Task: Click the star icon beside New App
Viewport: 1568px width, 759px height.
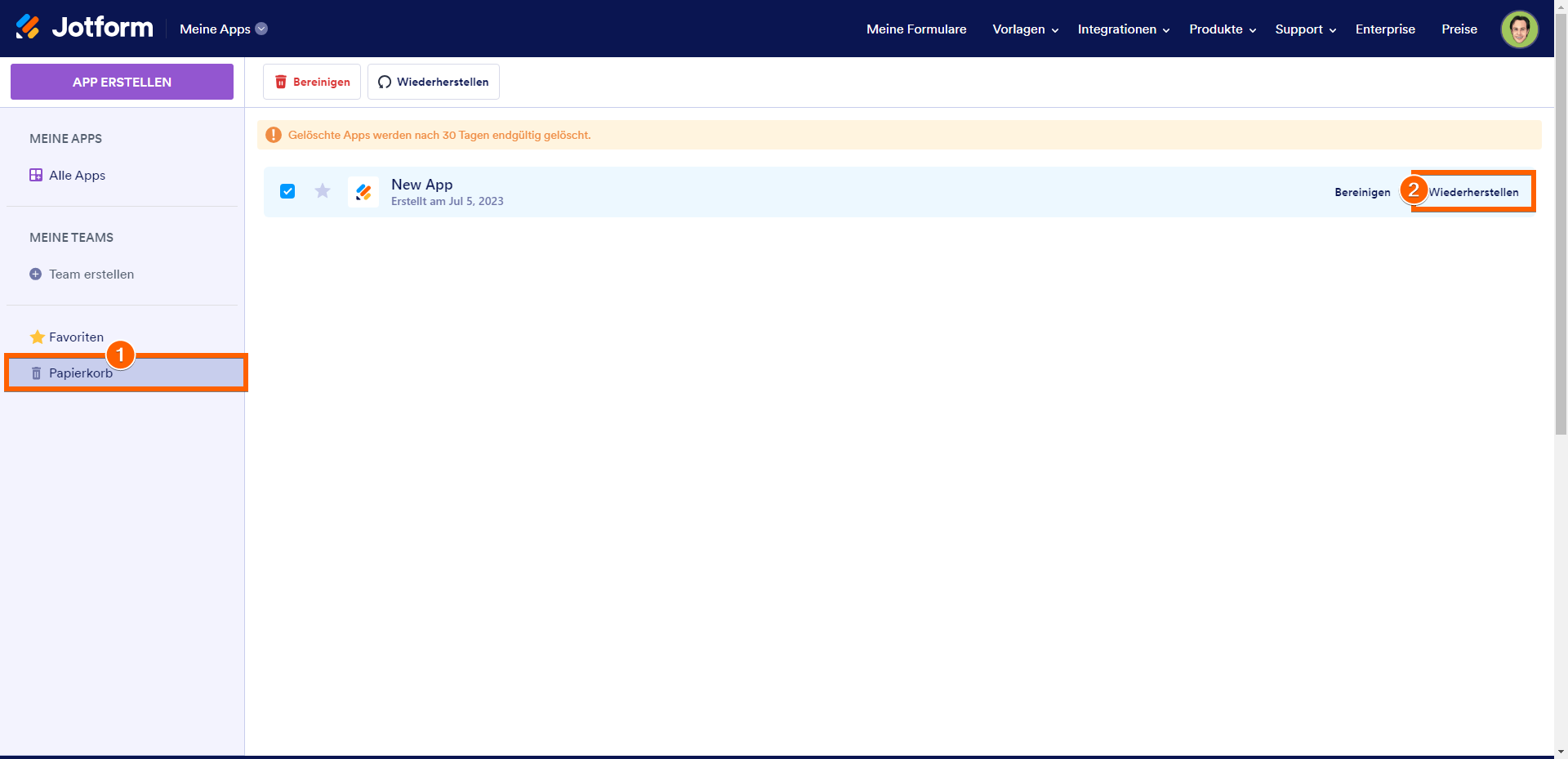Action: [x=323, y=191]
